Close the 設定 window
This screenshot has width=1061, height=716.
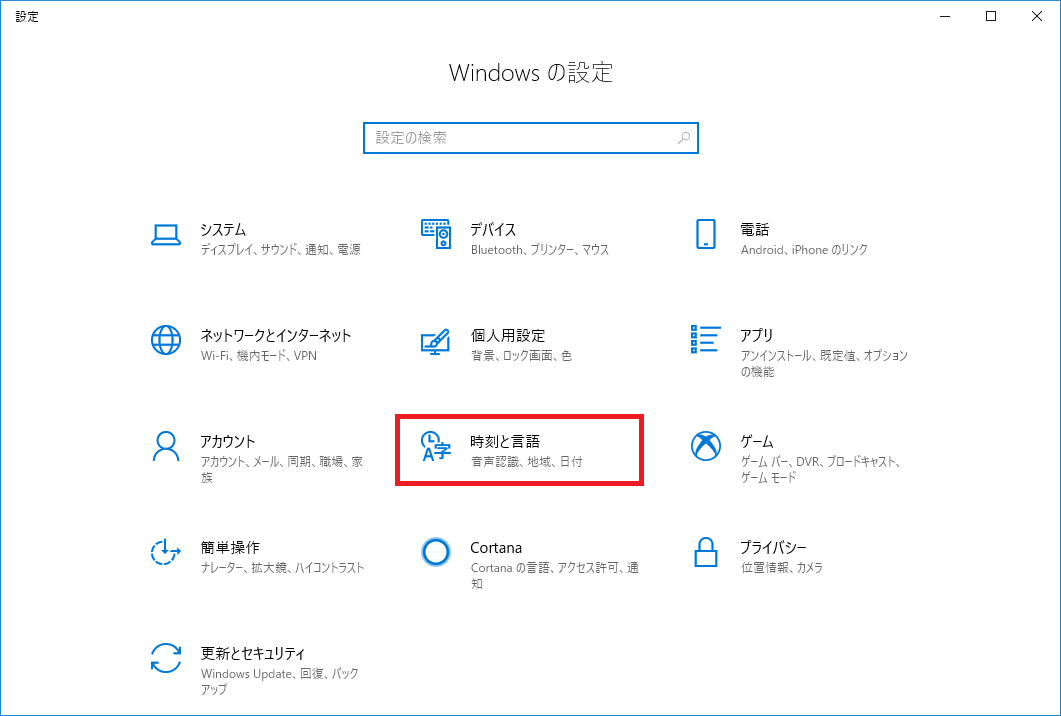[x=1037, y=16]
